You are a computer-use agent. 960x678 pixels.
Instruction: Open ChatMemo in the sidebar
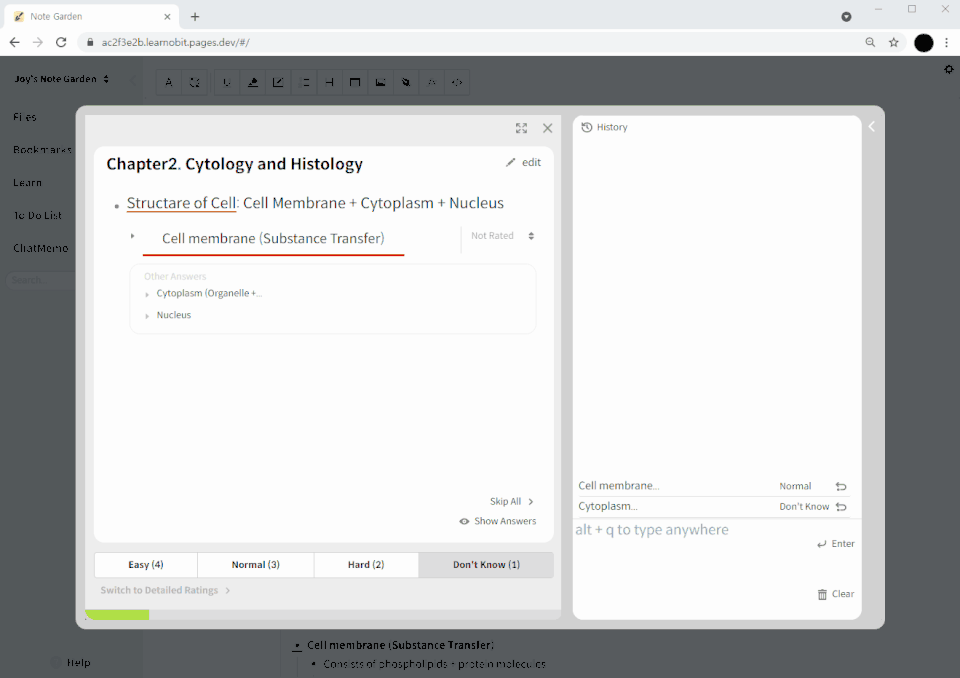pos(40,248)
